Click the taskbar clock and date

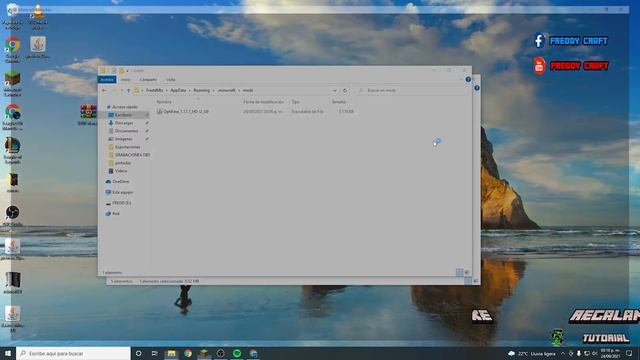(611, 353)
